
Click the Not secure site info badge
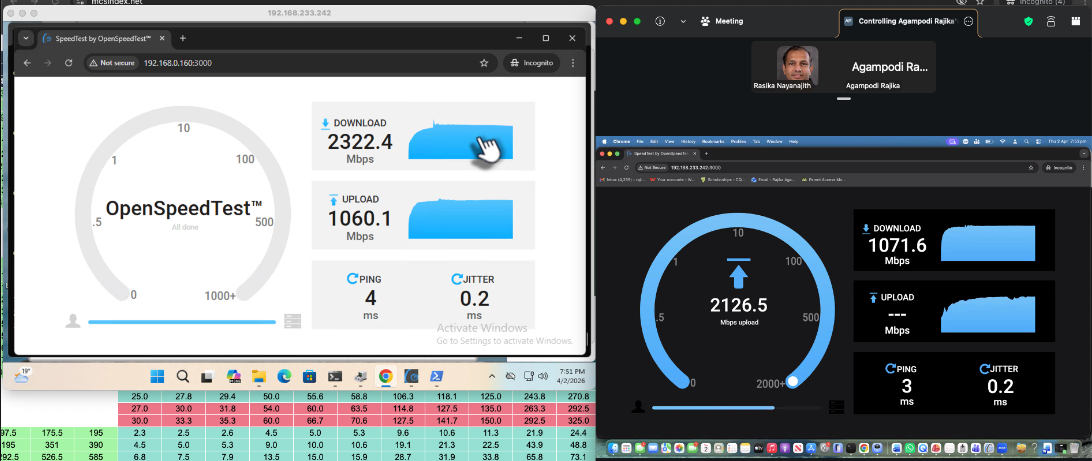point(112,63)
